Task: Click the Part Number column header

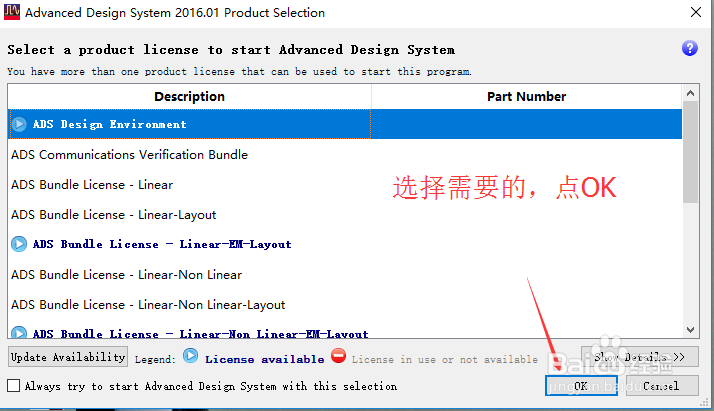Action: [526, 96]
